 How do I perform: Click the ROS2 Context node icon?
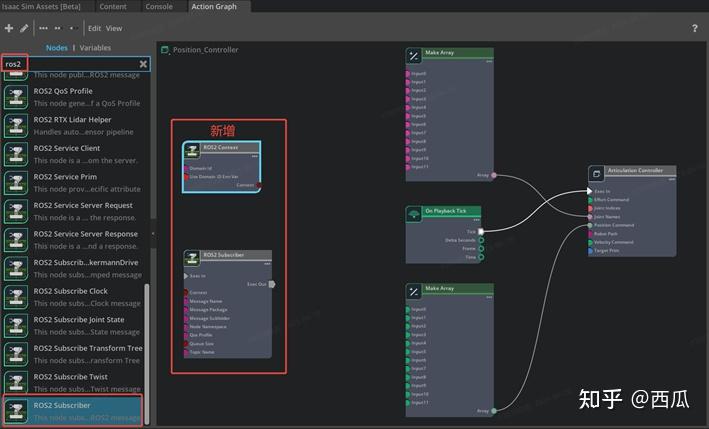[x=193, y=148]
